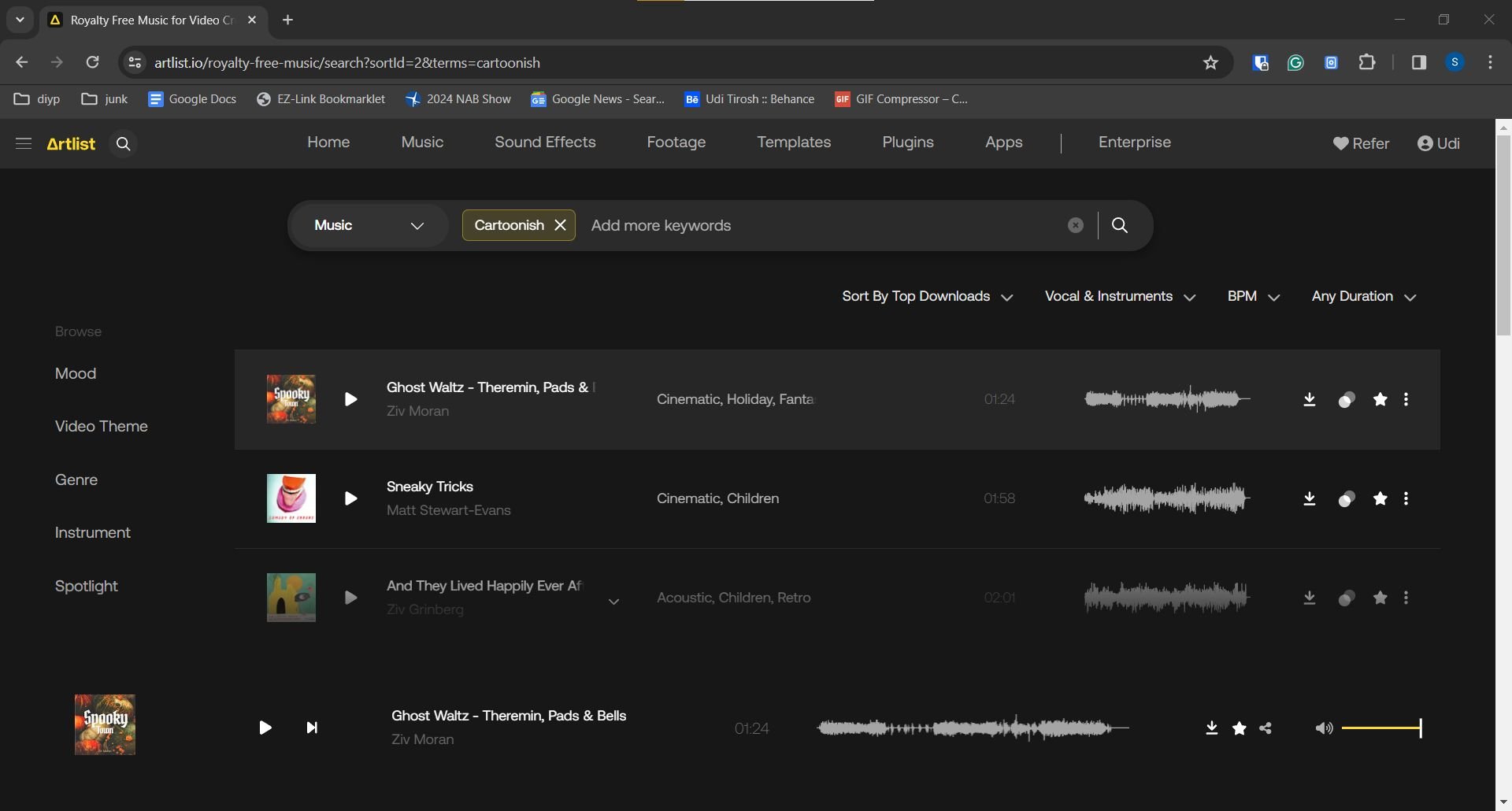Find similar songs to Ghost Waltz
Screen dimensions: 1512x811
(1347, 400)
